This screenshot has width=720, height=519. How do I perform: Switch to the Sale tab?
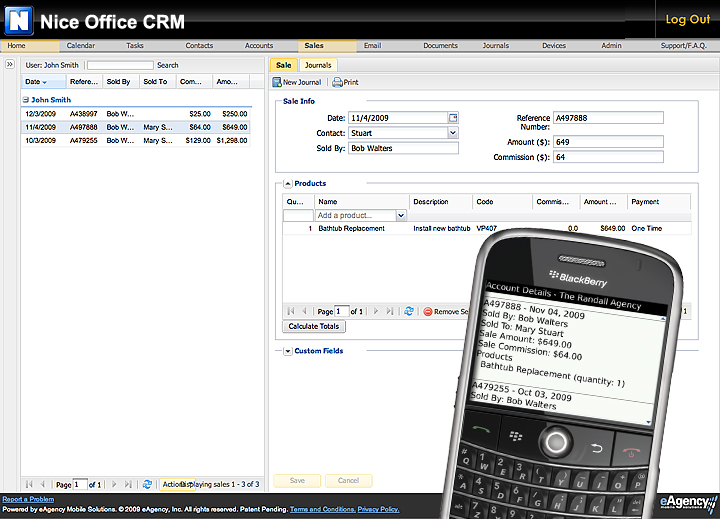click(284, 65)
